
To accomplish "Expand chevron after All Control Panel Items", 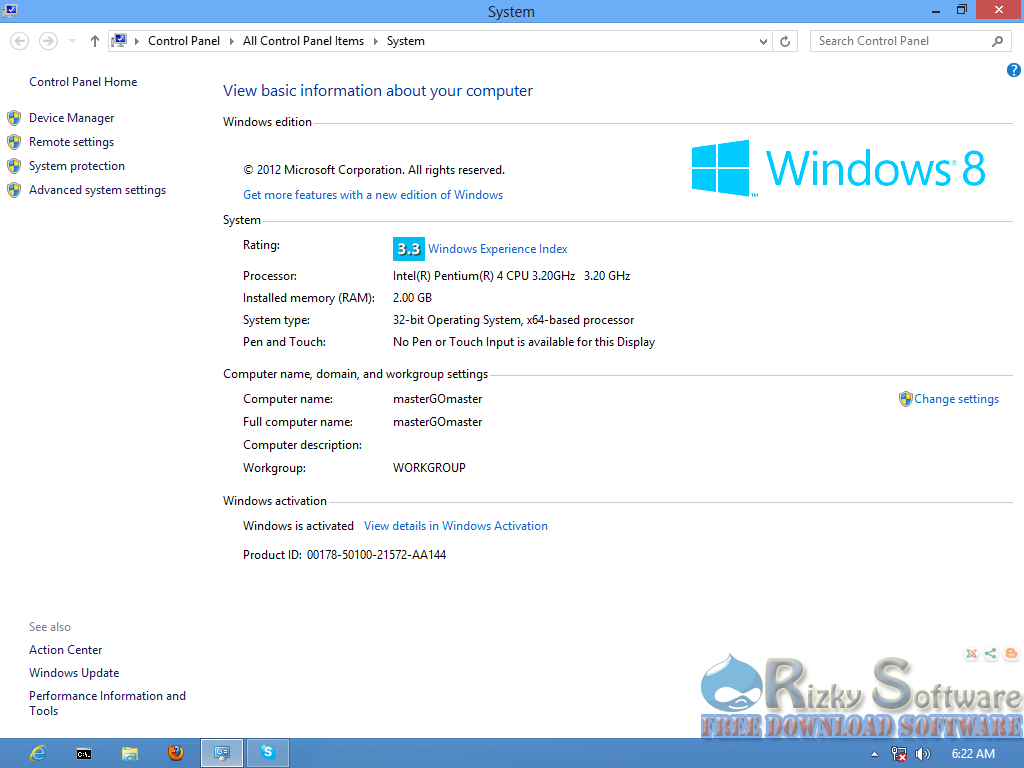I will [376, 41].
